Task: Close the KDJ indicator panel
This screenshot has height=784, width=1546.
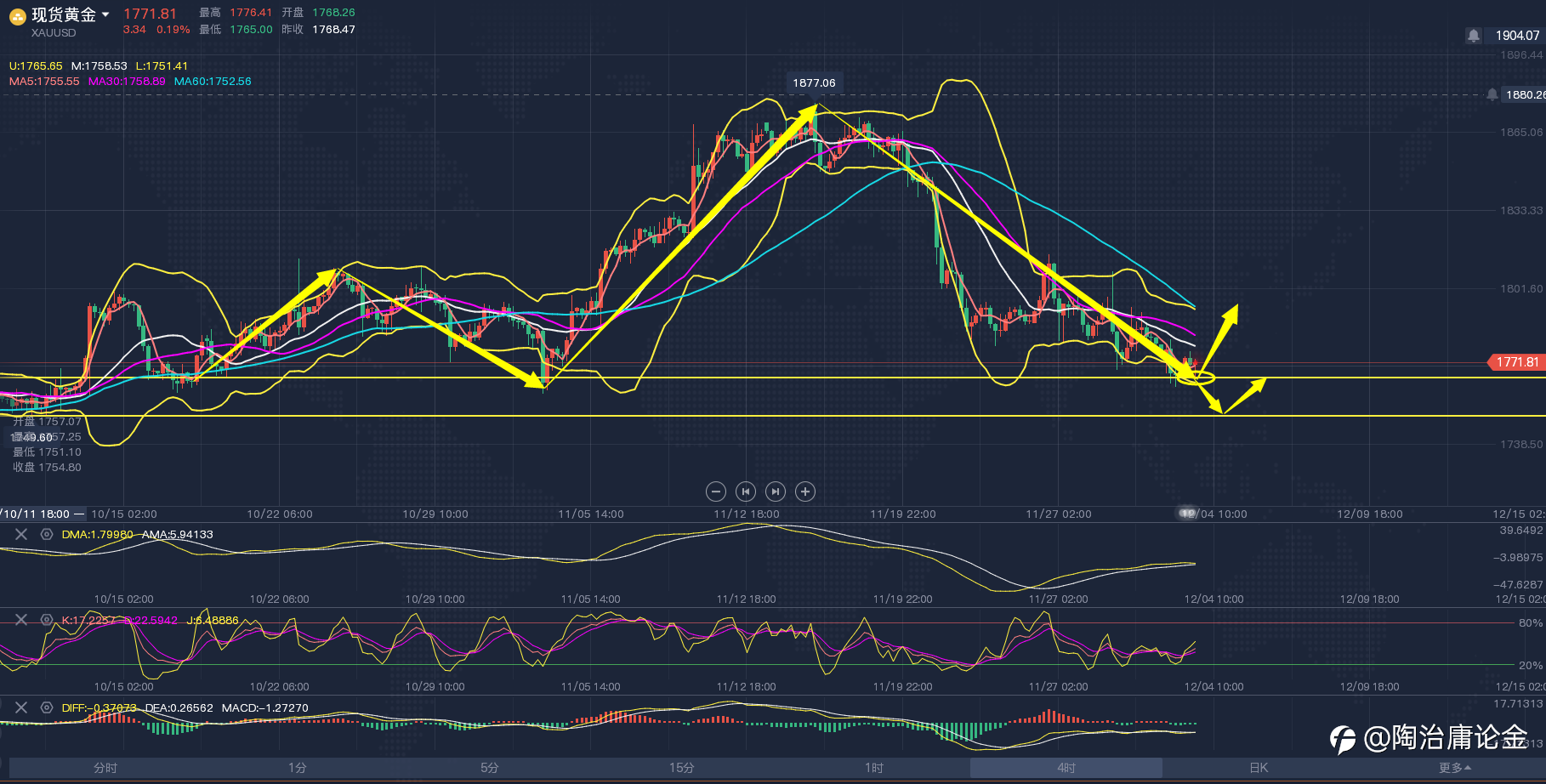Action: 21,620
